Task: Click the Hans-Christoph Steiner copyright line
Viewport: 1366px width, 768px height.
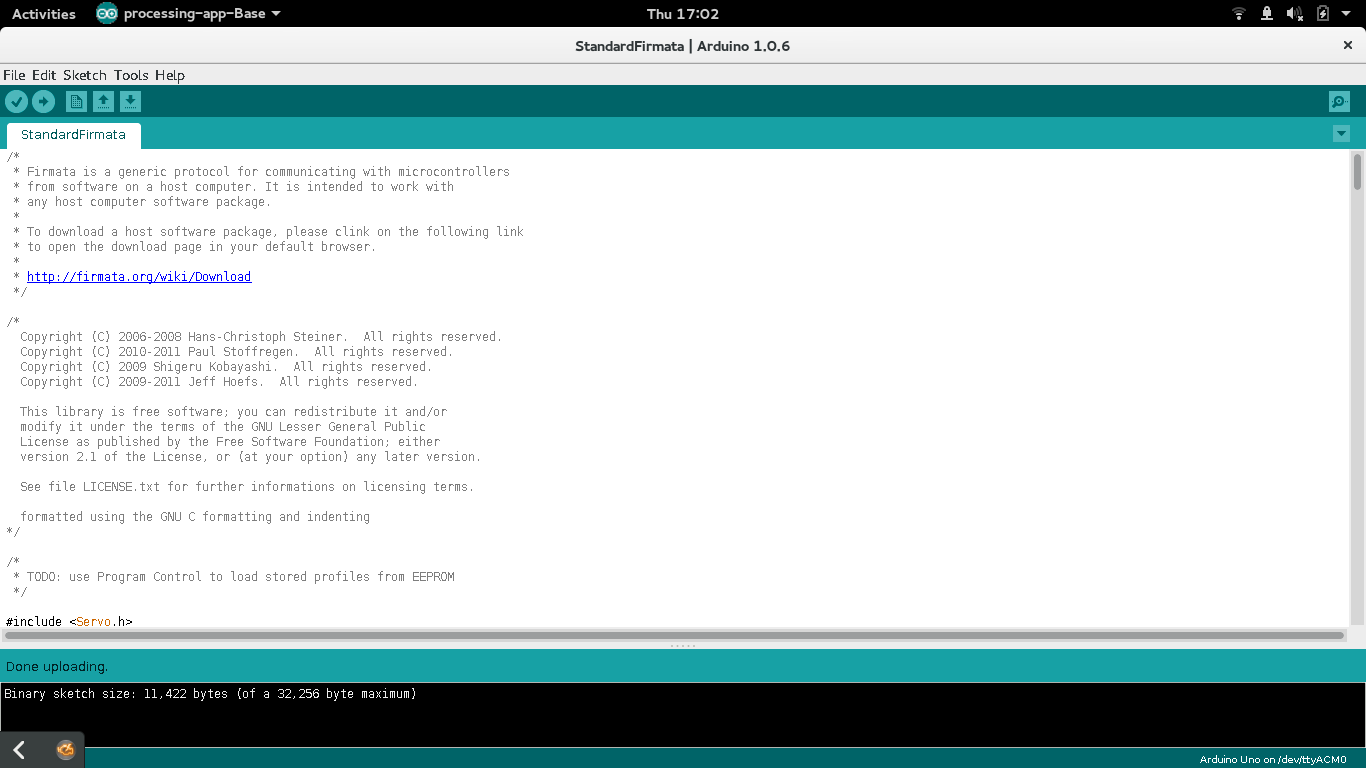Action: pyautogui.click(x=261, y=337)
